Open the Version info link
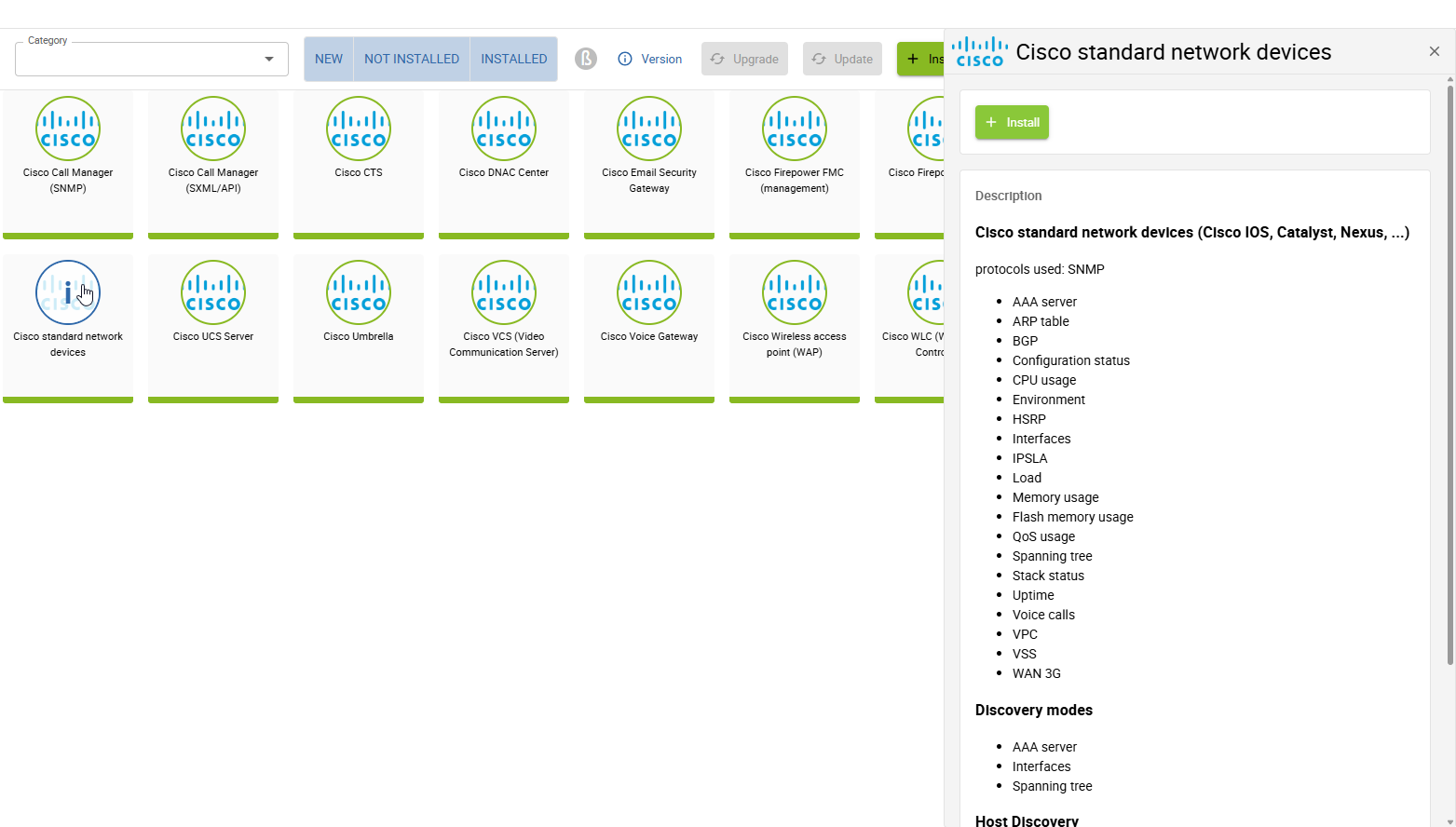This screenshot has width=1456, height=827. click(x=650, y=59)
